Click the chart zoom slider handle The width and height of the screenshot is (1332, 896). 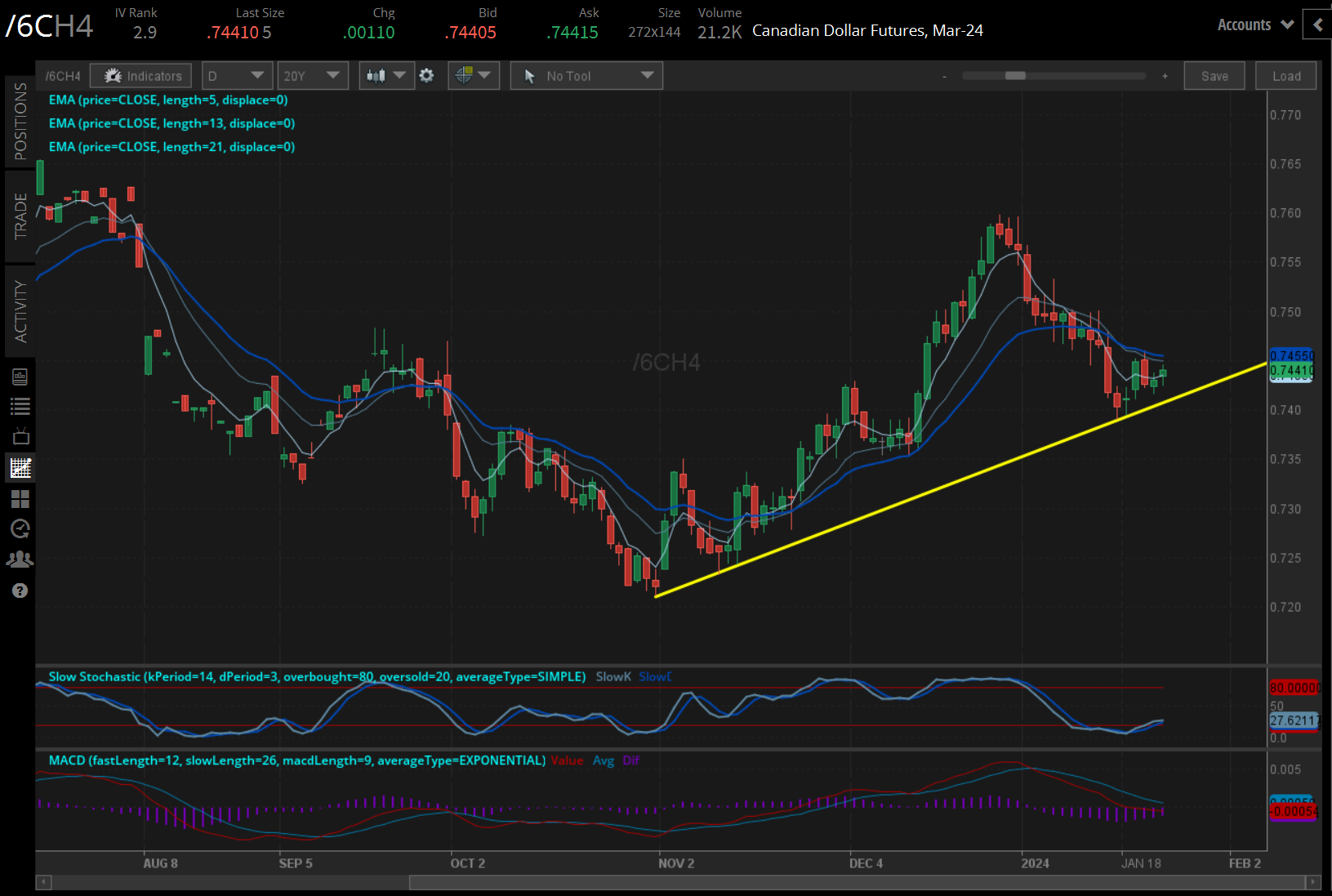click(1015, 76)
